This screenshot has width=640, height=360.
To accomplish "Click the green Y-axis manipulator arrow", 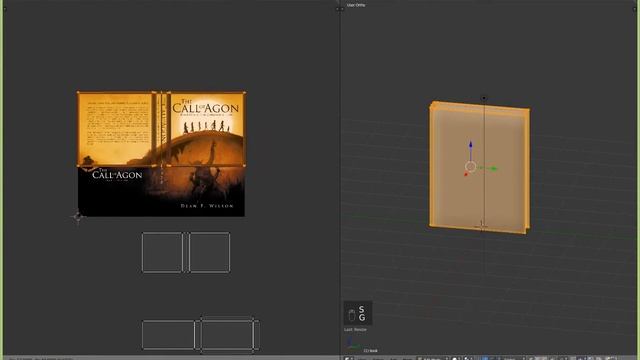I will click(x=493, y=169).
